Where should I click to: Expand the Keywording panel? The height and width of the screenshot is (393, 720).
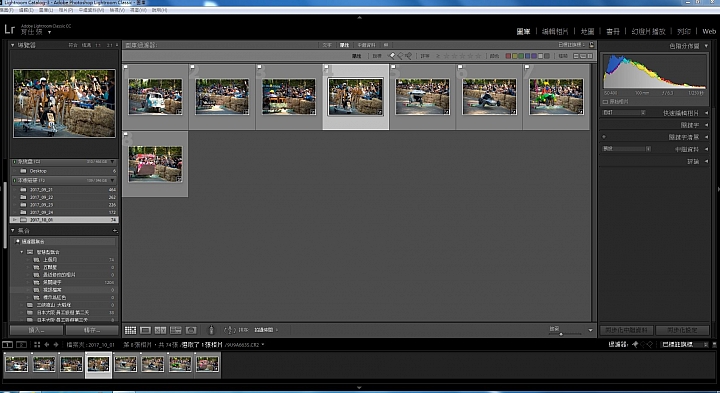tap(706, 125)
